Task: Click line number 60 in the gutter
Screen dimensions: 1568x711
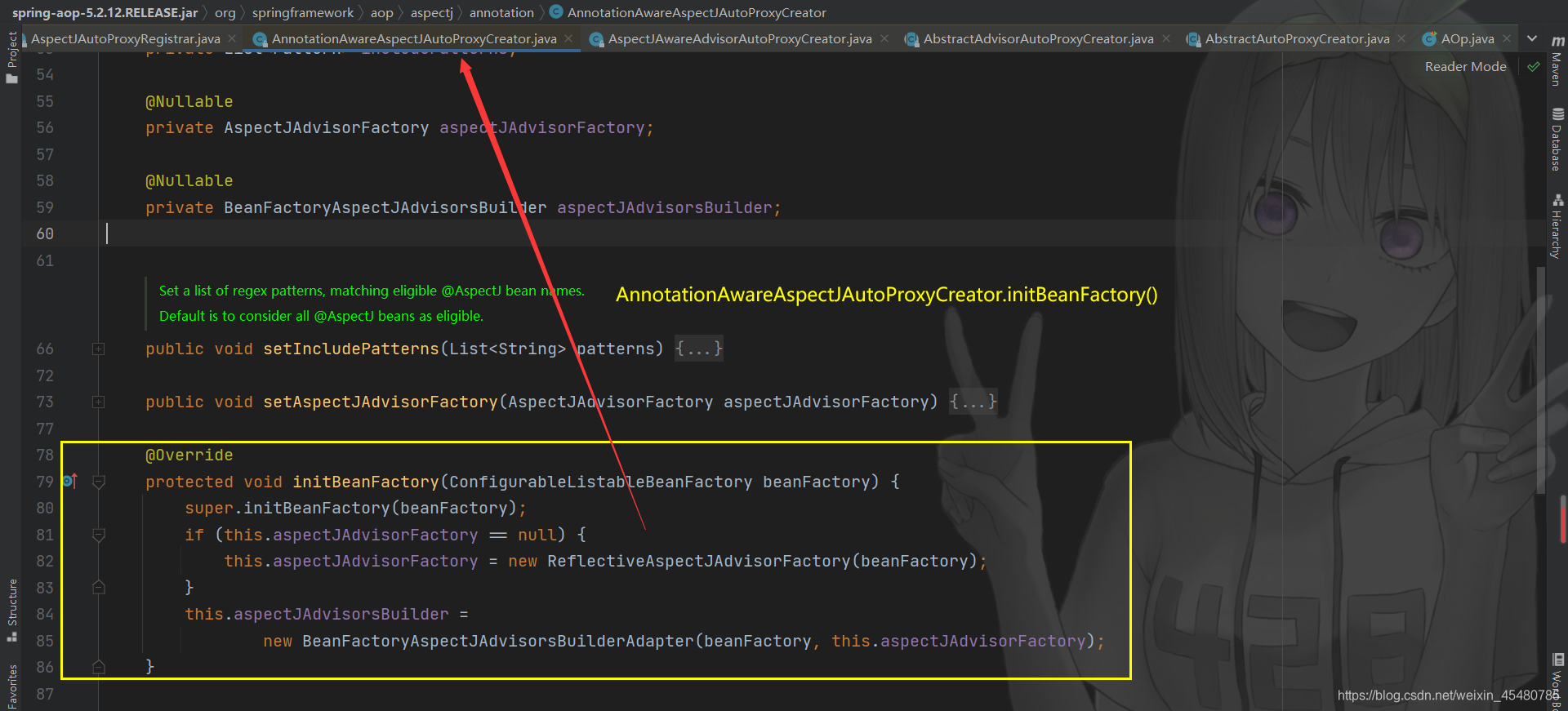Action: 45,234
